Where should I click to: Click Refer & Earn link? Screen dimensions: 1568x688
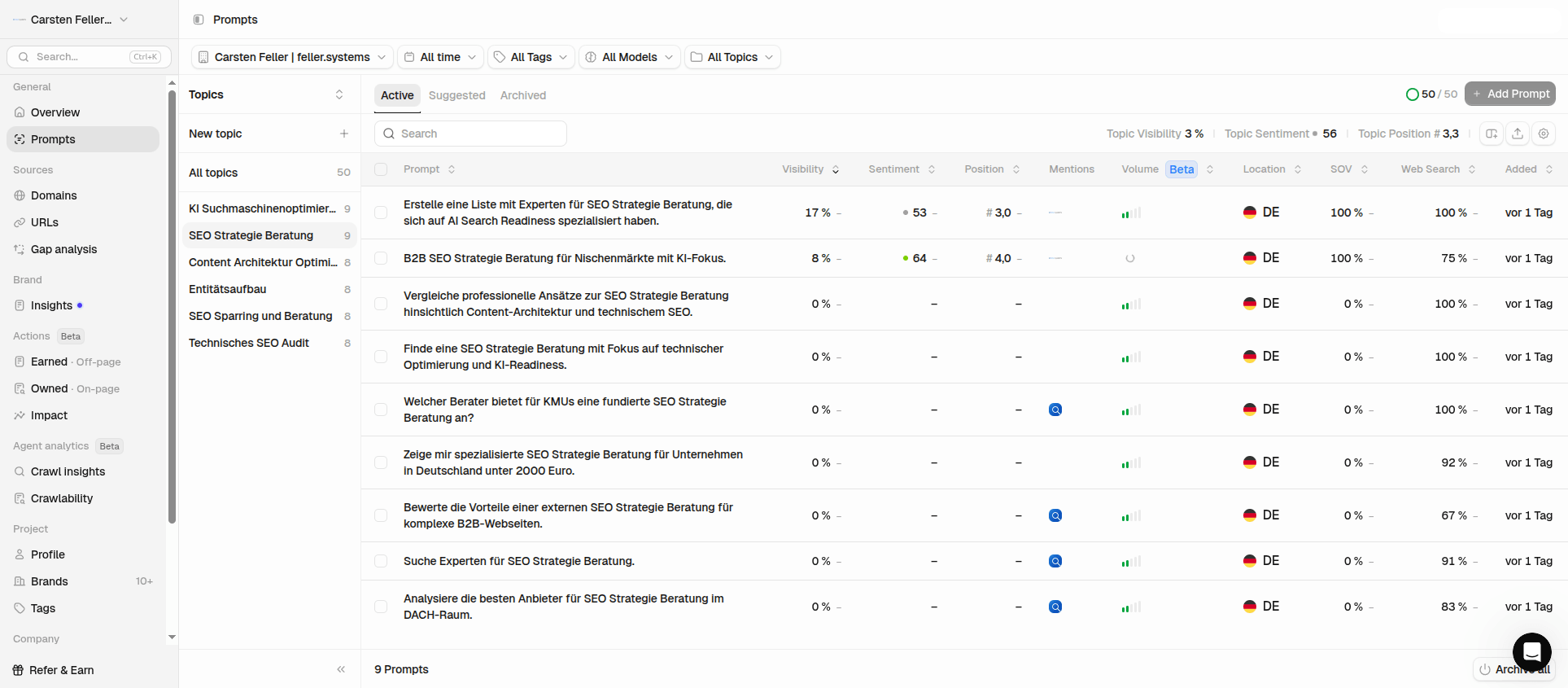54,670
